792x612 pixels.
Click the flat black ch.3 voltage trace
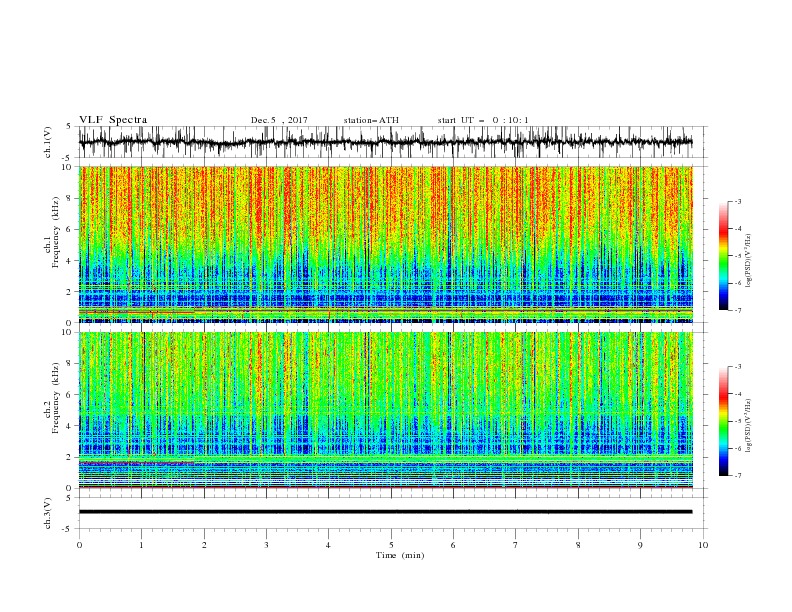(385, 512)
